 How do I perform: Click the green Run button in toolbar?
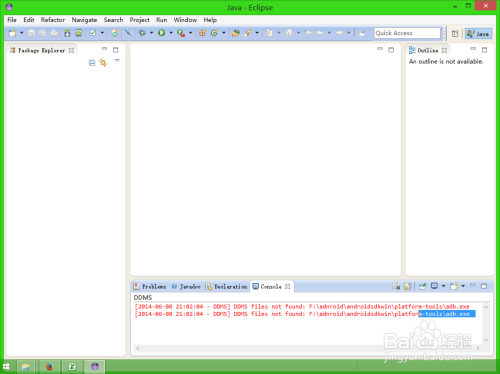(162, 33)
